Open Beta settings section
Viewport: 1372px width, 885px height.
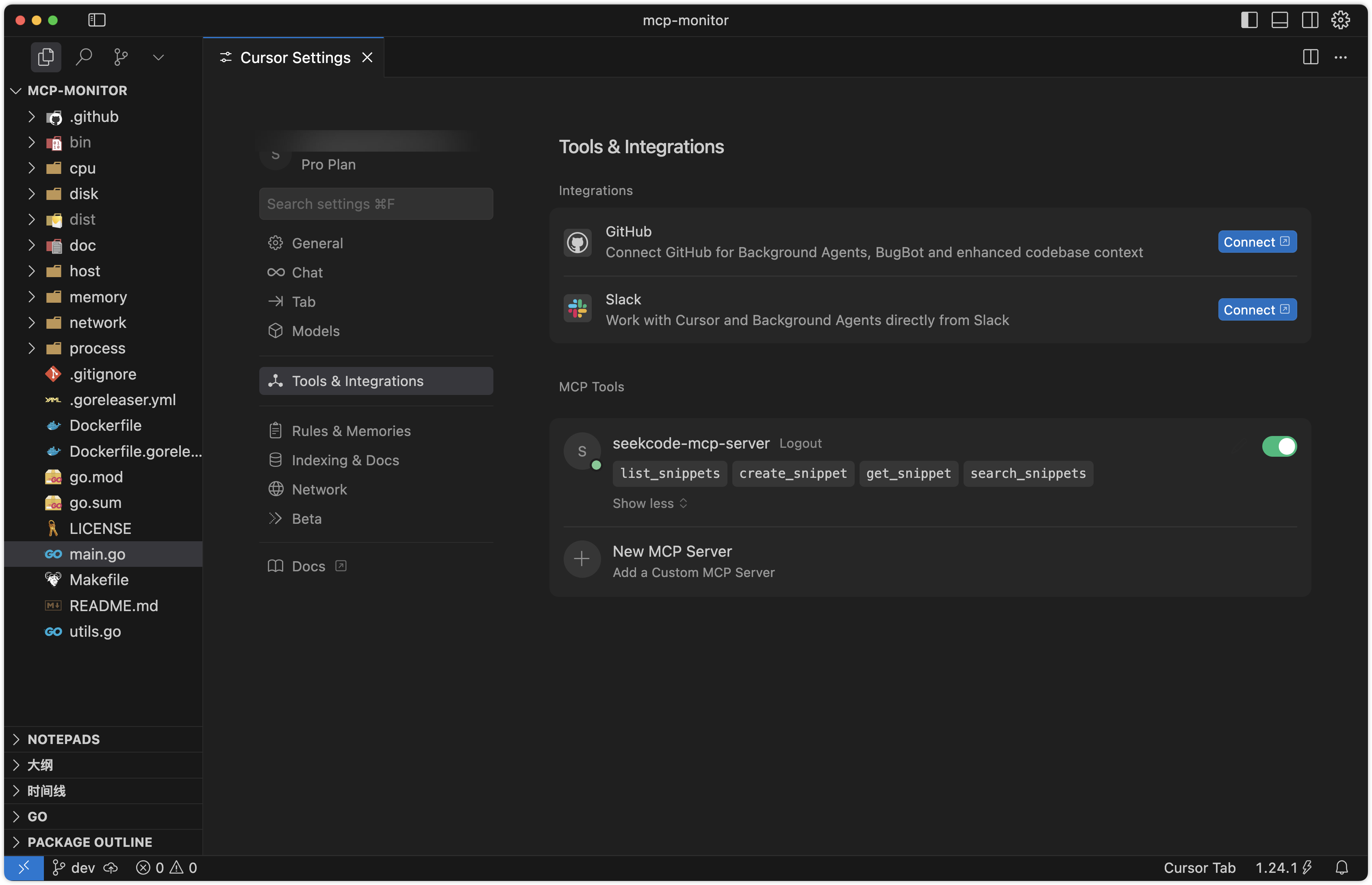[x=376, y=519]
